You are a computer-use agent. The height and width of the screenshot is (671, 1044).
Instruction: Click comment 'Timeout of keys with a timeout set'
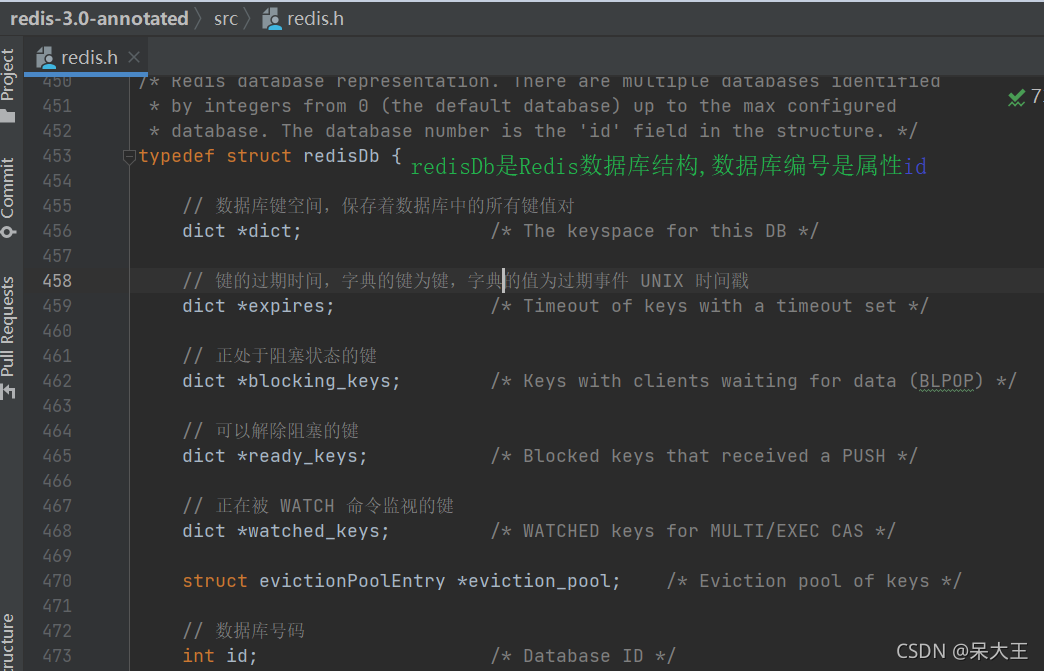pos(709,306)
